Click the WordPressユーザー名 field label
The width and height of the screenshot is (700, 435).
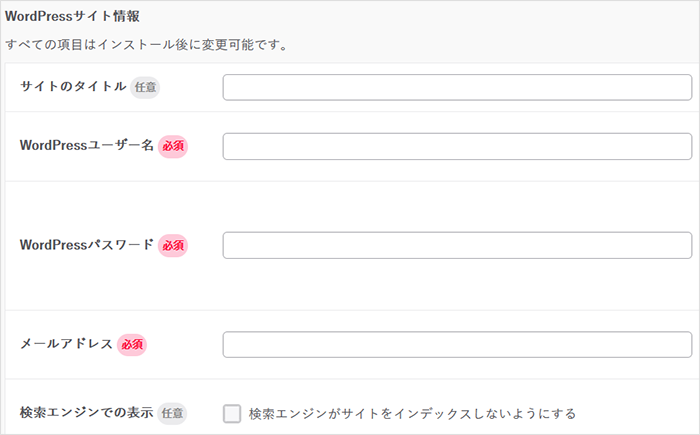coord(86,146)
